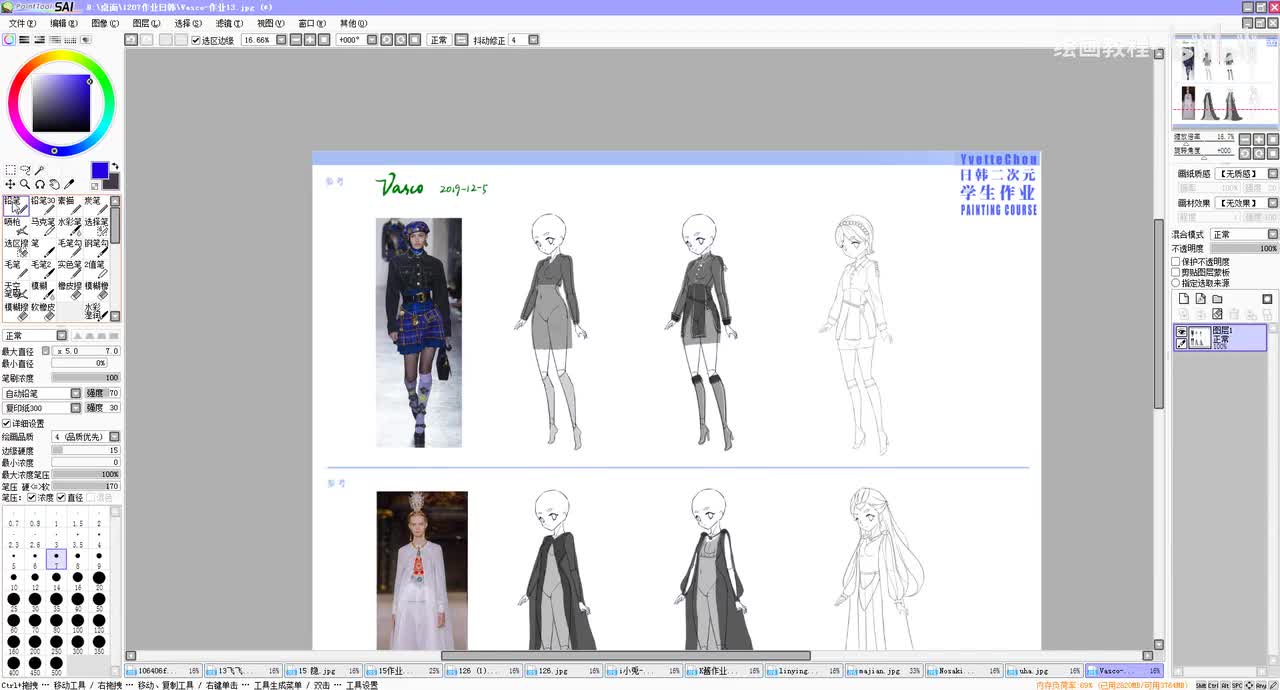Image resolution: width=1280 pixels, height=690 pixels.
Task: Select the 2值笔 binary pen
Action: [x=96, y=270]
